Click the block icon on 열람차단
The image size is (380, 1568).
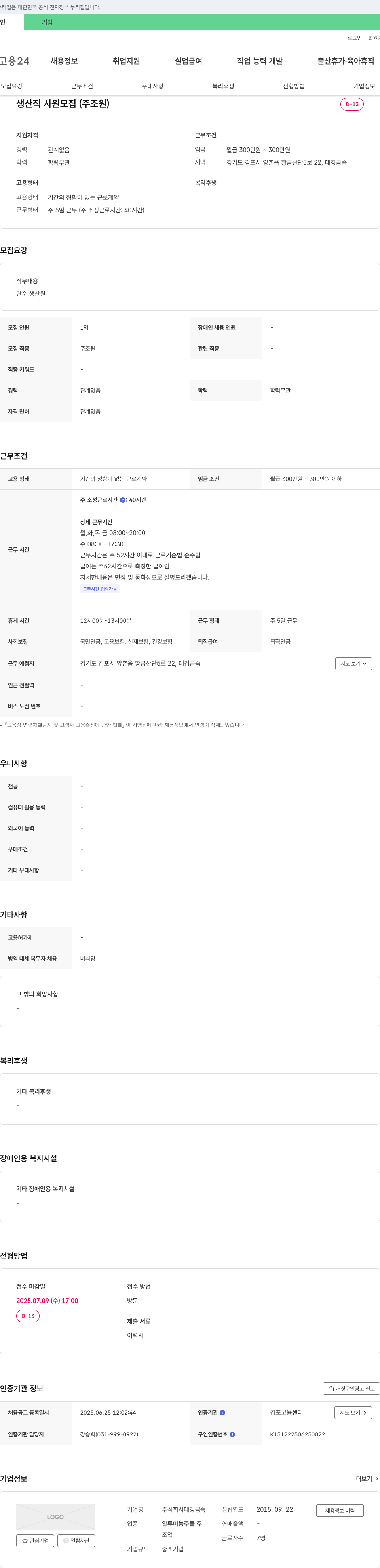point(66,1541)
